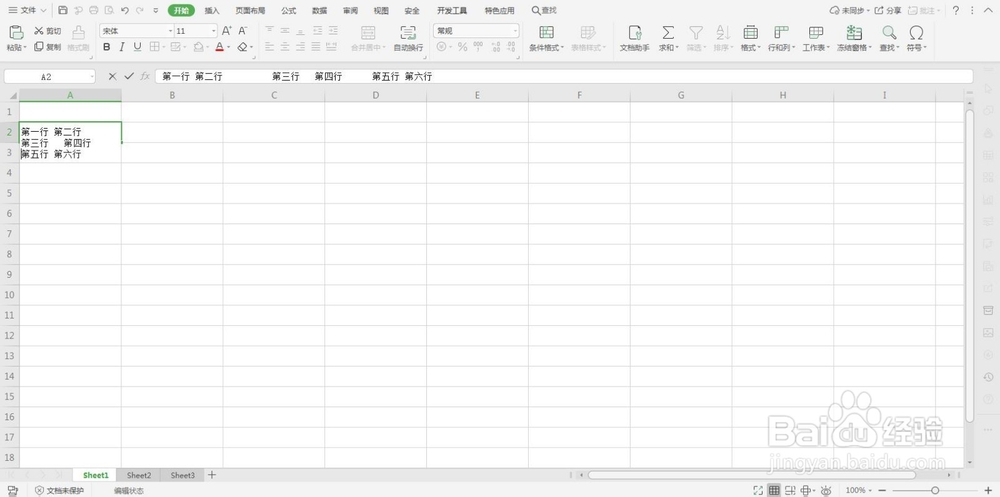
Task: Click the Worksheet (工作表) icon
Action: point(816,33)
